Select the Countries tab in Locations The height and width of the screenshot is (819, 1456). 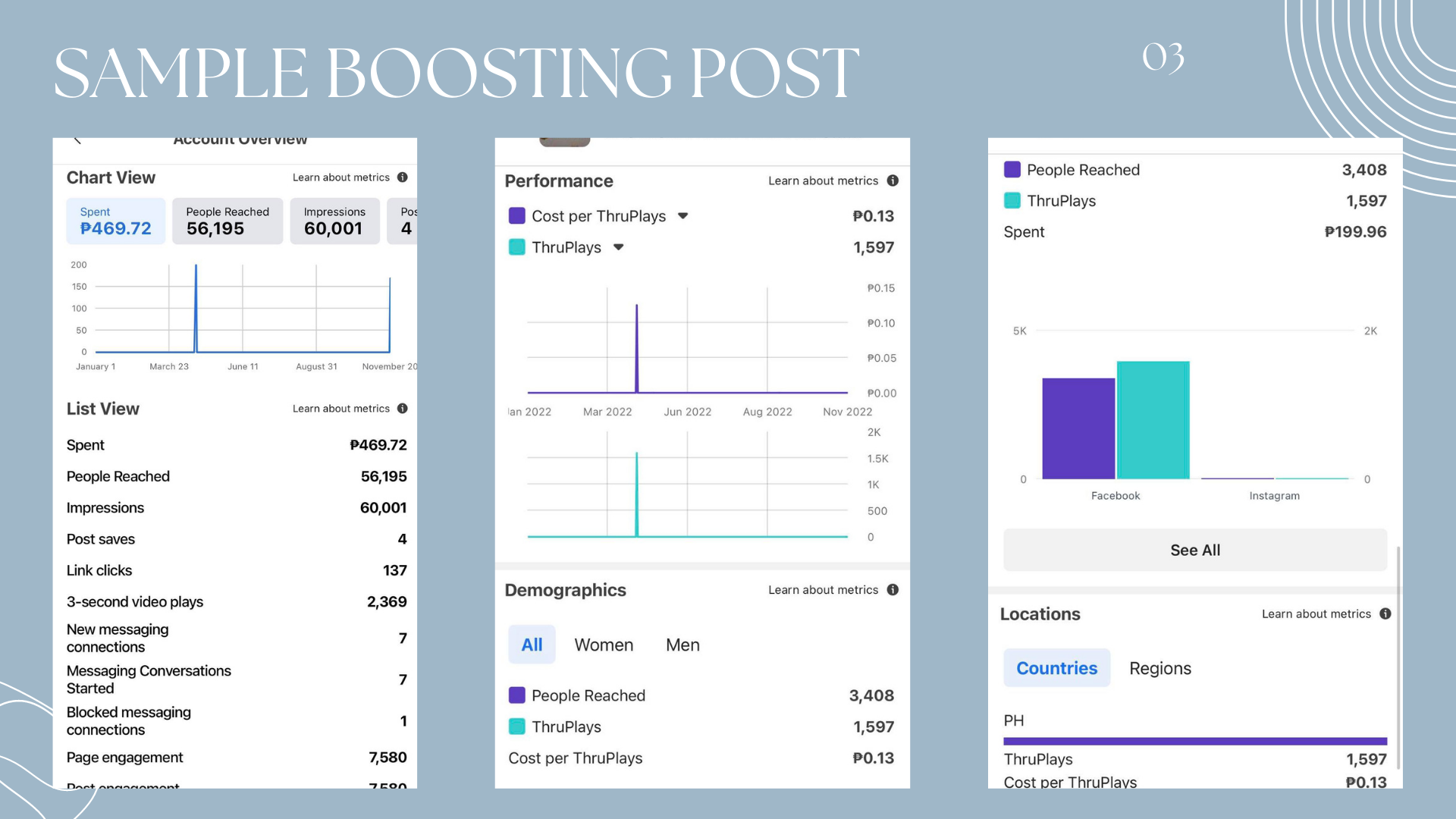pos(1056,669)
